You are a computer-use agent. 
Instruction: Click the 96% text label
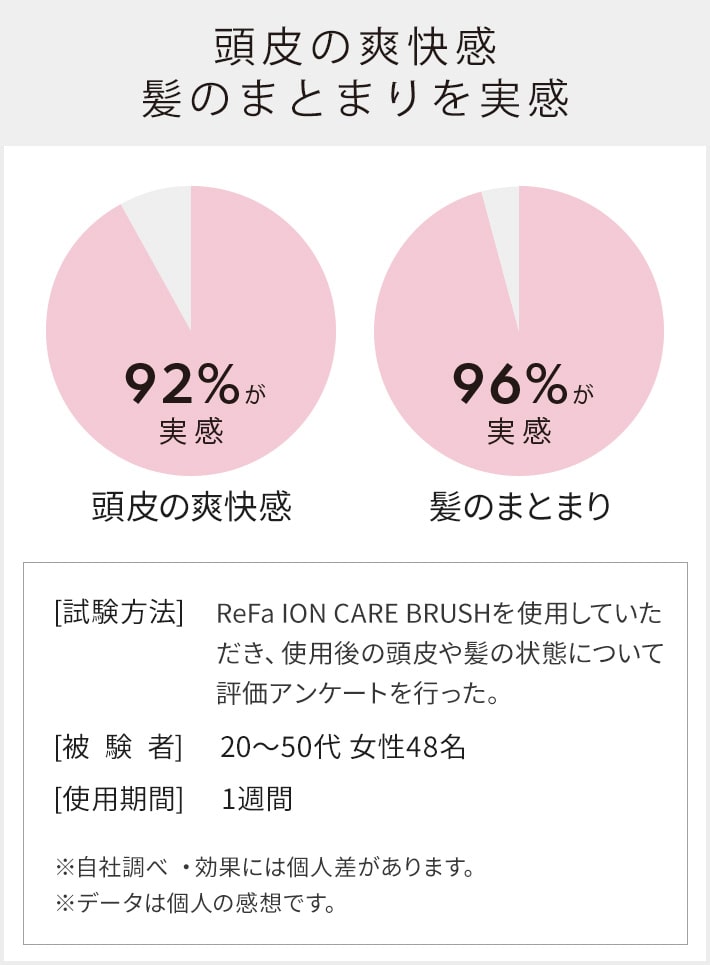pyautogui.click(x=510, y=383)
